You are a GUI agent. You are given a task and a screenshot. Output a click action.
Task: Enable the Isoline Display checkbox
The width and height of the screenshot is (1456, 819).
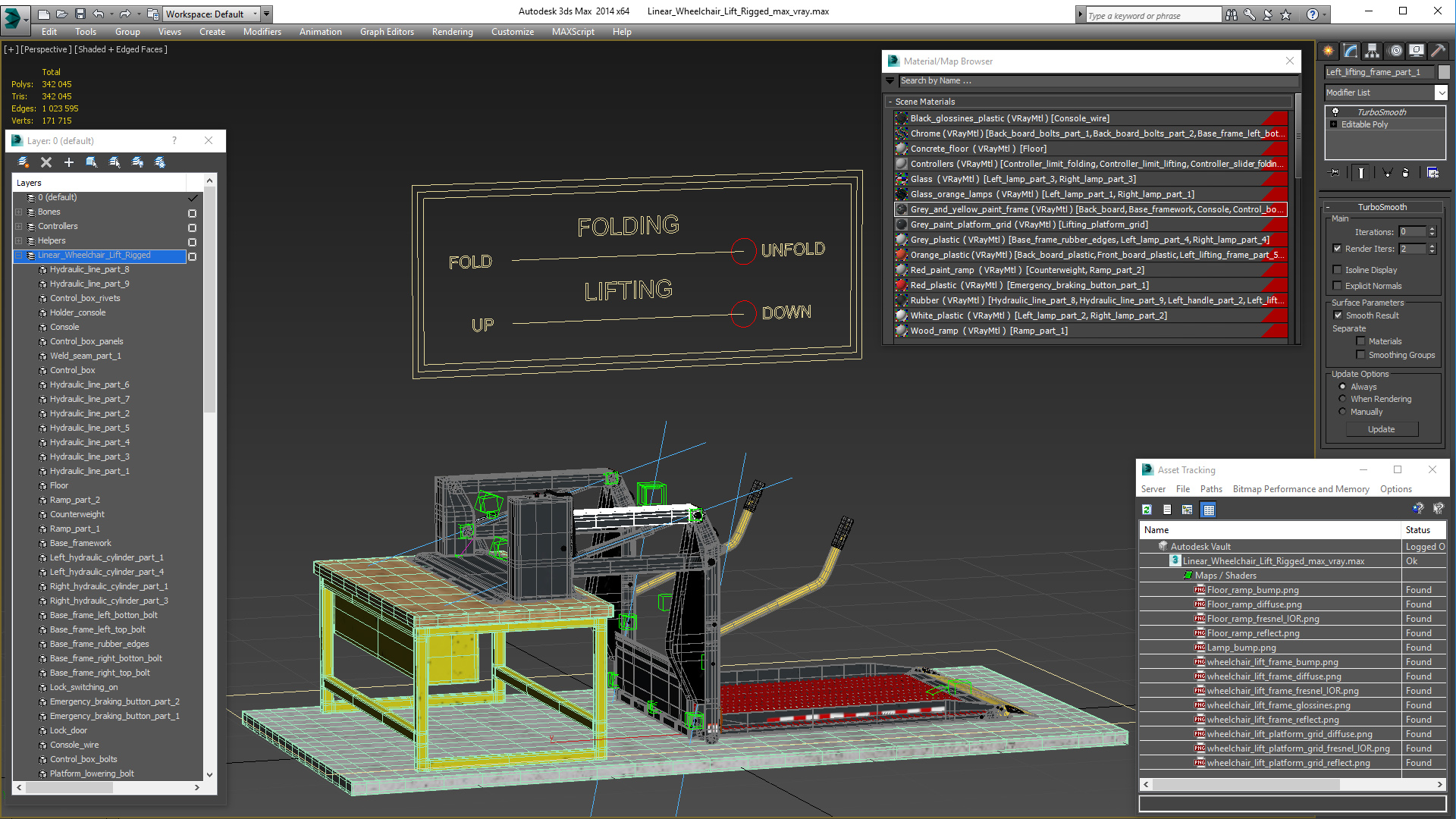[1338, 270]
